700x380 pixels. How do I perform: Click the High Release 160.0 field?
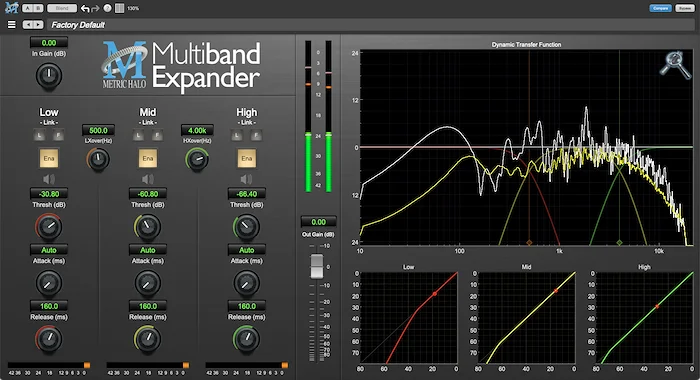click(246, 306)
